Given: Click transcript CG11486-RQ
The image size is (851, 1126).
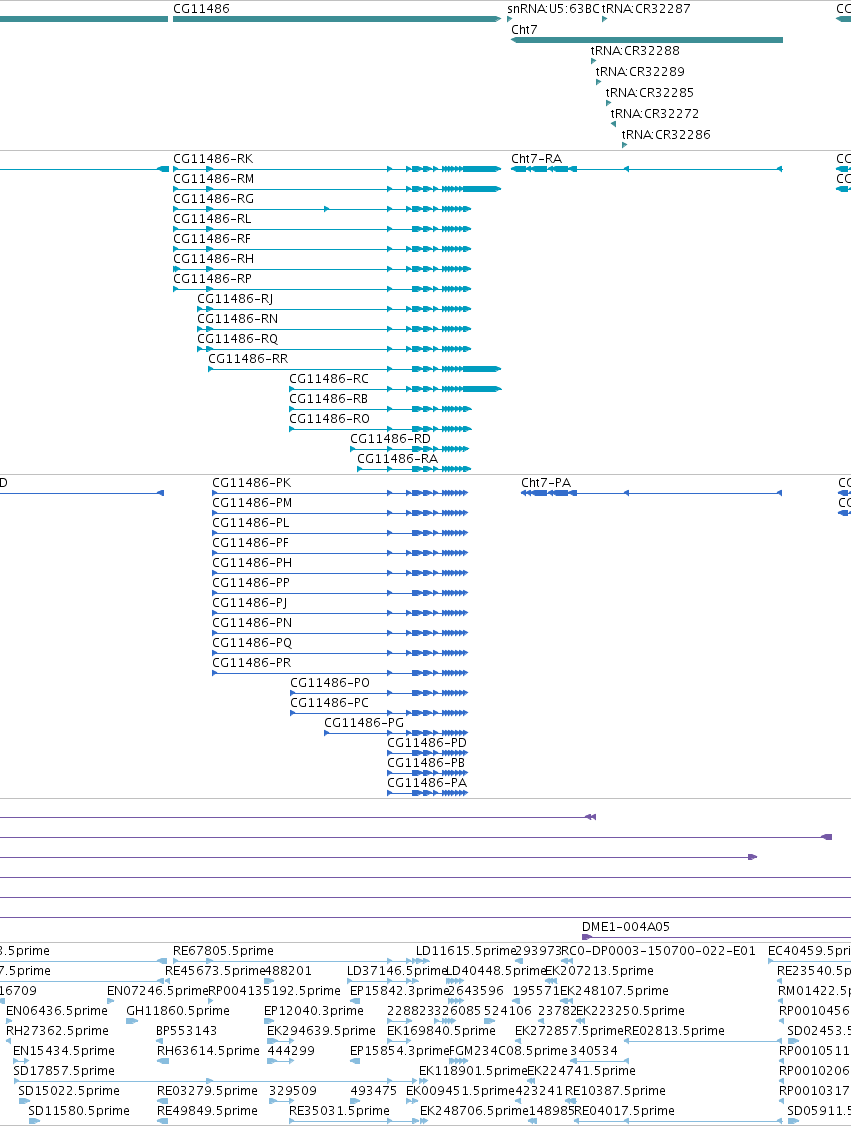Looking at the screenshot, I should 238,339.
